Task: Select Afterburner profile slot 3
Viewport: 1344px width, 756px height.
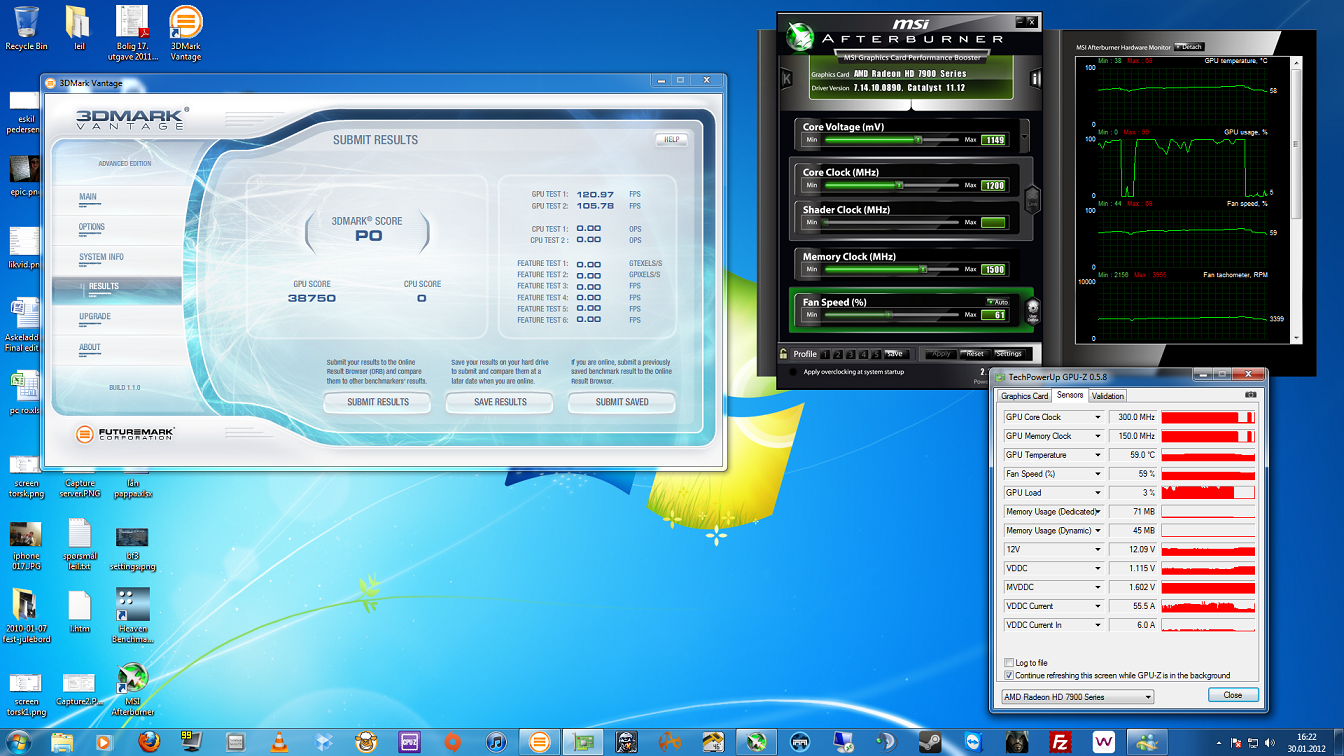Action: click(851, 354)
